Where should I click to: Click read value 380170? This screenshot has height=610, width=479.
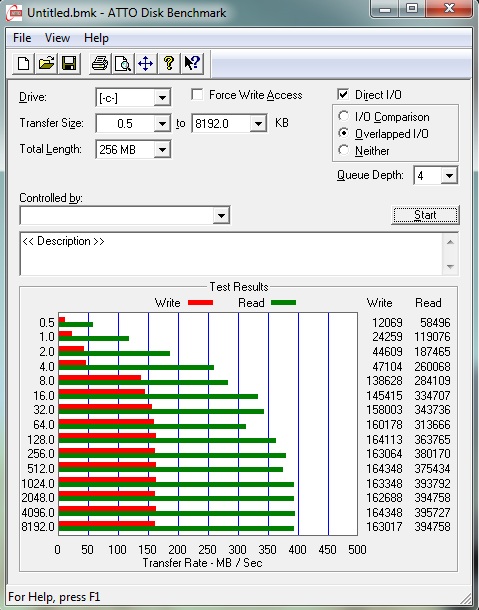point(432,454)
